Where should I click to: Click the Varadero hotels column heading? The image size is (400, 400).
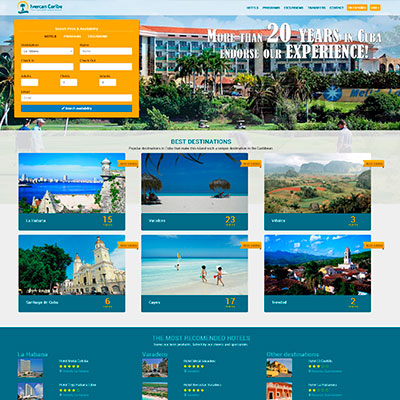click(155, 354)
